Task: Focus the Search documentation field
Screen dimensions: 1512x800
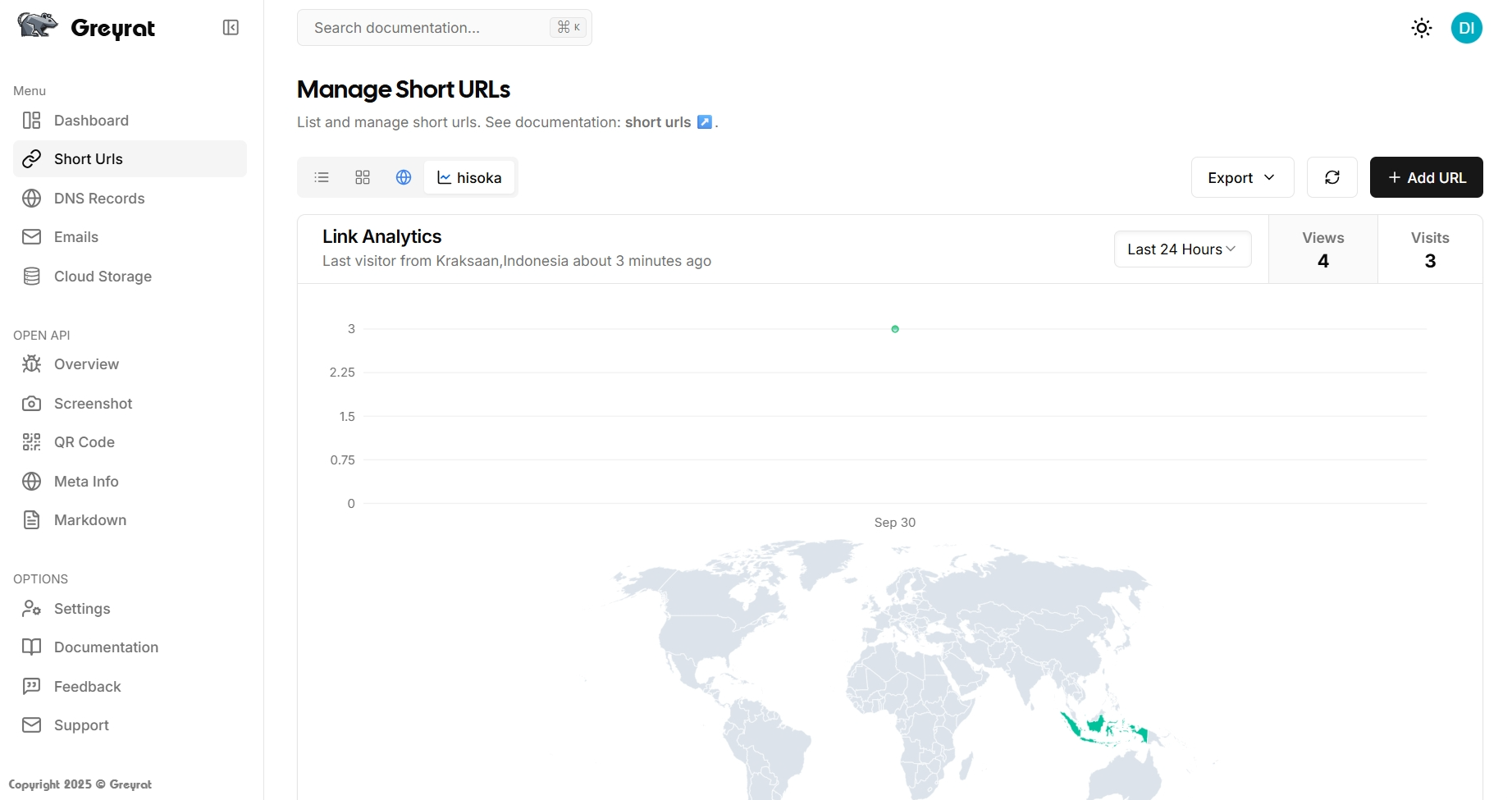Action: pos(427,28)
